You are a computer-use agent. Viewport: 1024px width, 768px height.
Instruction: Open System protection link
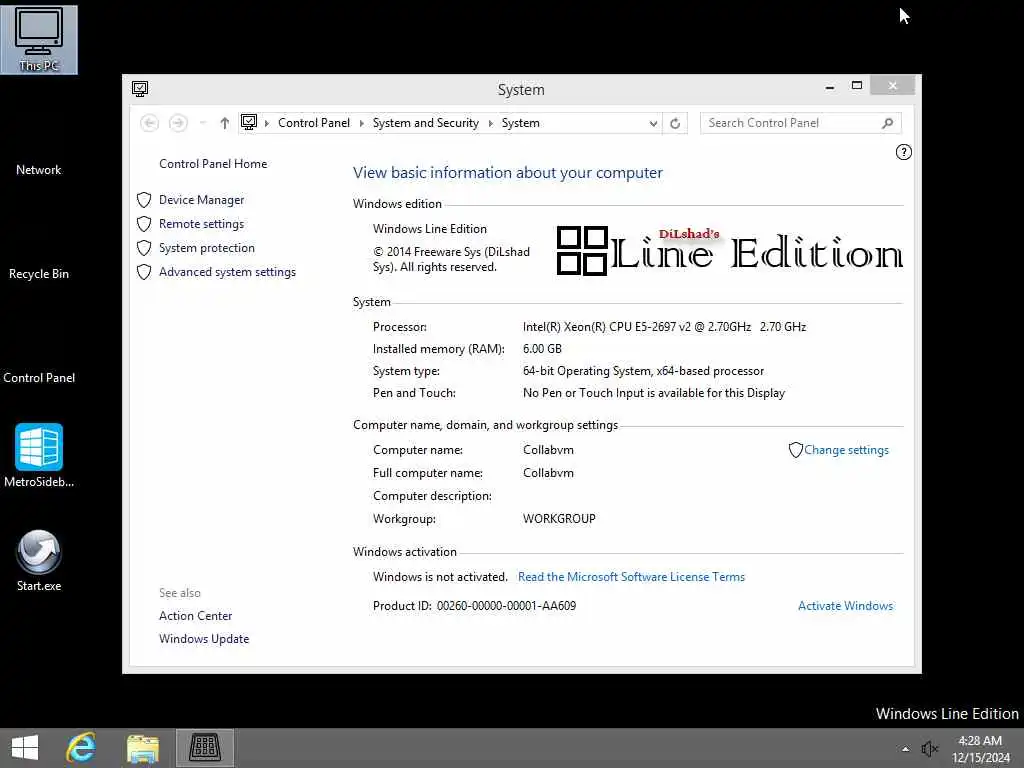coord(206,248)
